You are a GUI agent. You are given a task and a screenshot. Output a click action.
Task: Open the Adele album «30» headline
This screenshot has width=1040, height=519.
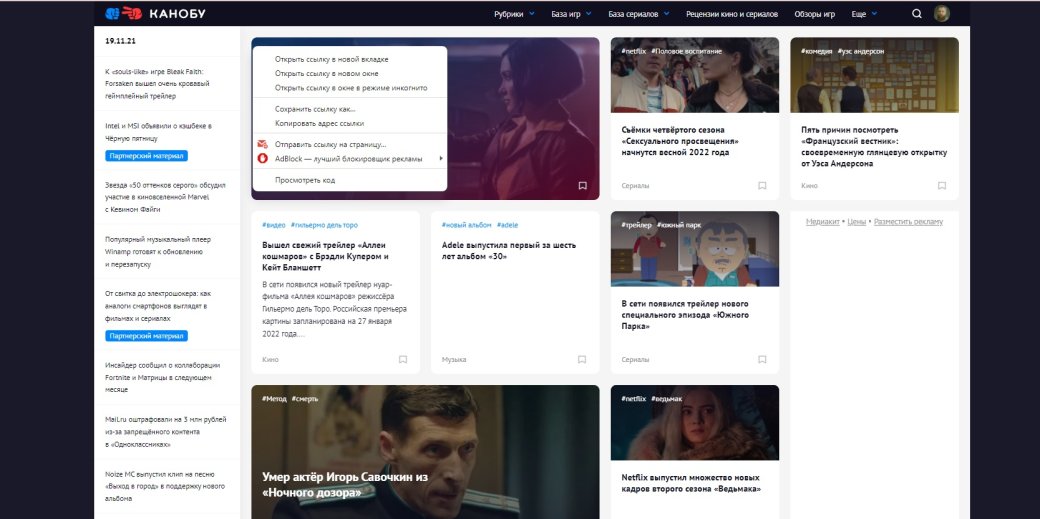click(x=509, y=250)
